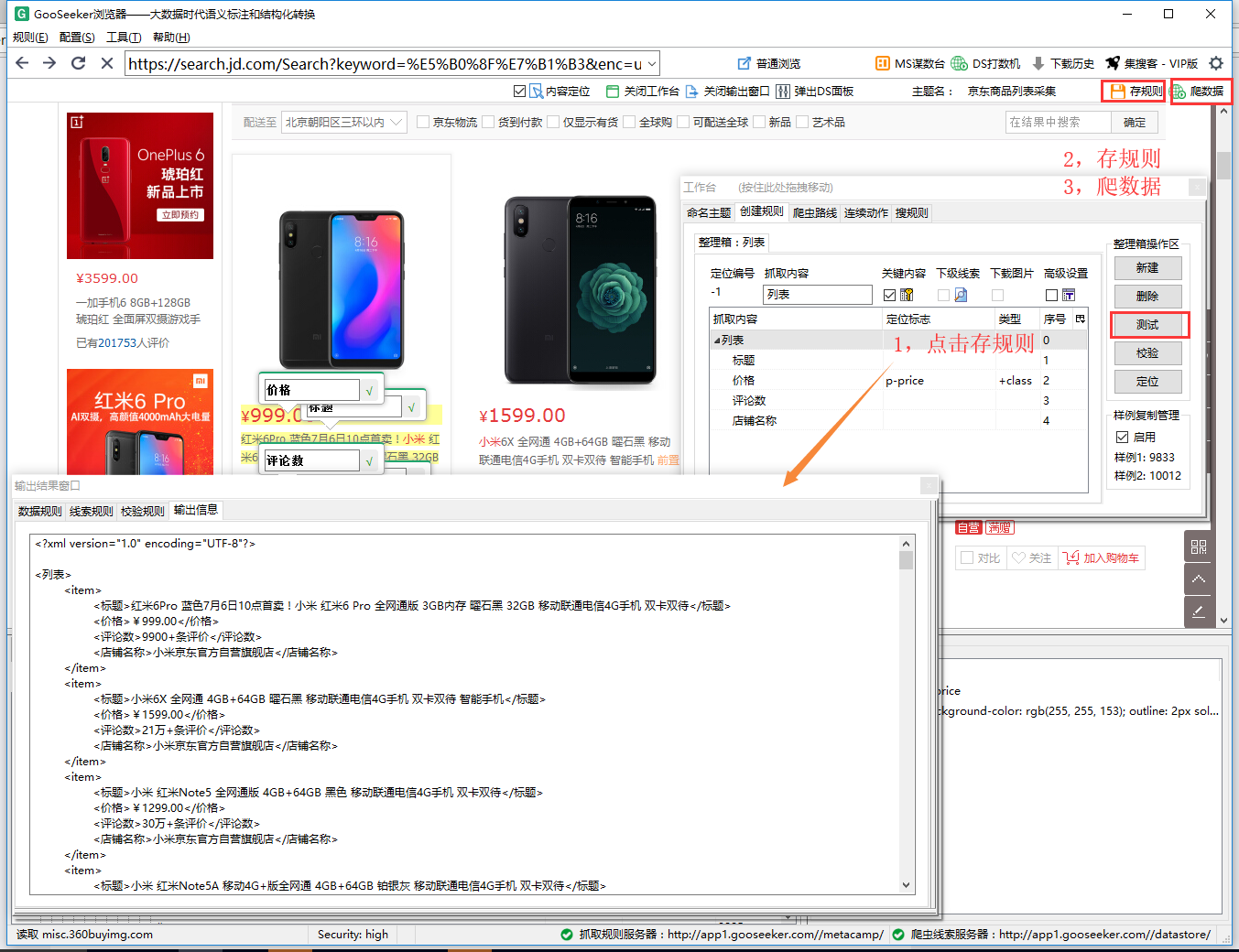This screenshot has height=952, width=1239.
Task: Switch to 连续动作 tab
Action: click(x=866, y=212)
